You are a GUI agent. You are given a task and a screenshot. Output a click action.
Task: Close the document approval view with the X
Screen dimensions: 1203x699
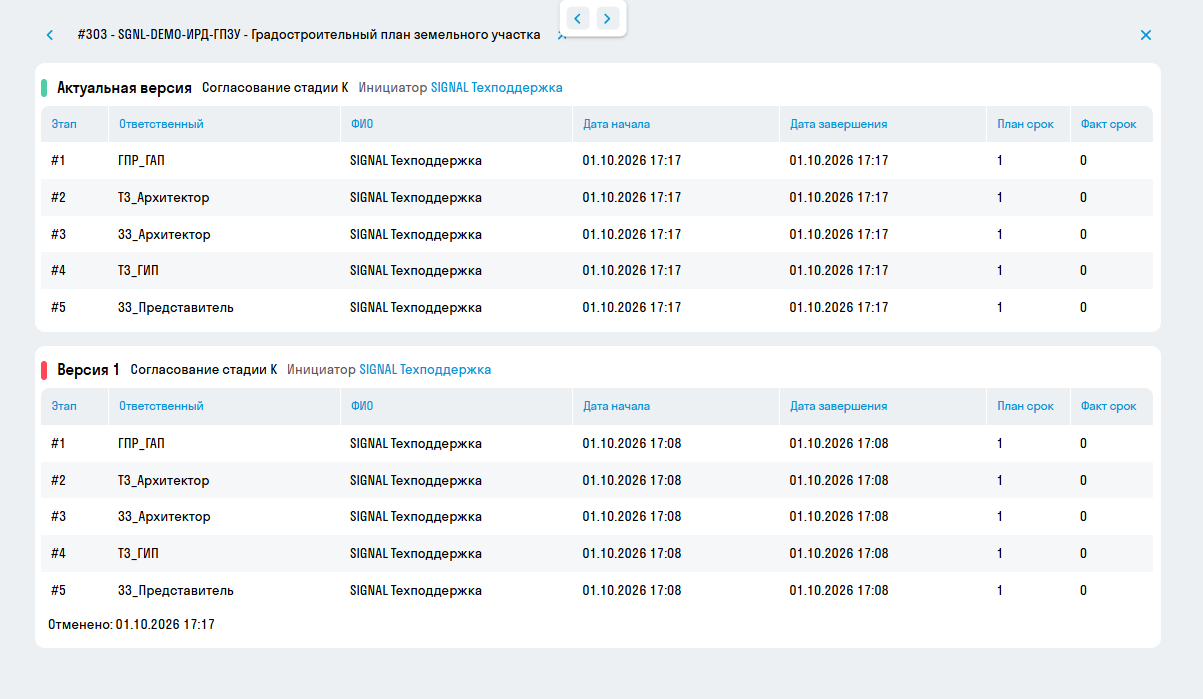click(x=1146, y=35)
